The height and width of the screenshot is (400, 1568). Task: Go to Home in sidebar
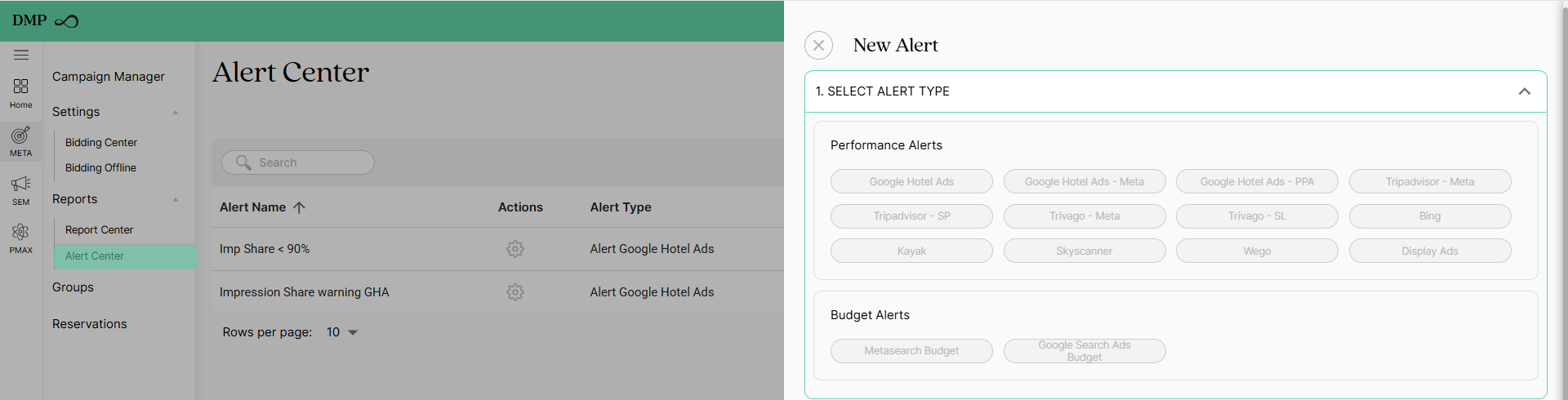coord(21,93)
